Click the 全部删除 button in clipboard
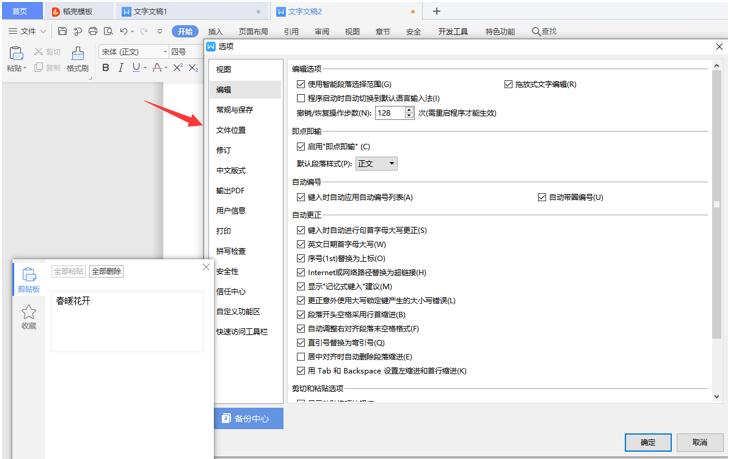The width and height of the screenshot is (732, 459). [106, 271]
